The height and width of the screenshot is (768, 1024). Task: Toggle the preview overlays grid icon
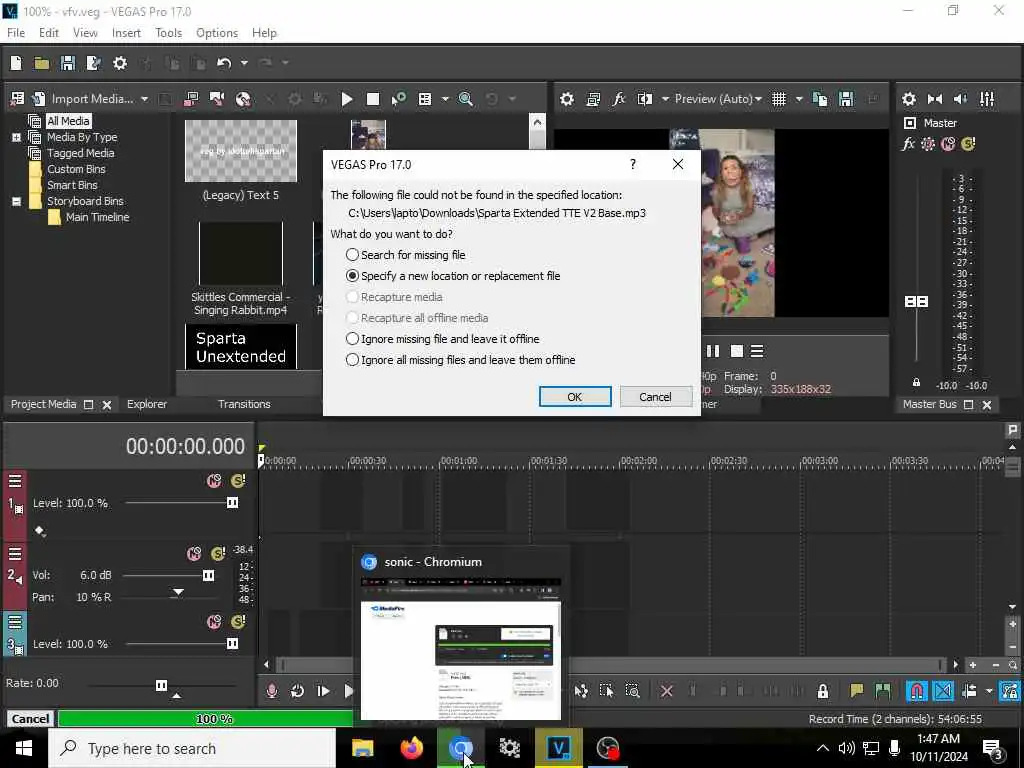778,99
